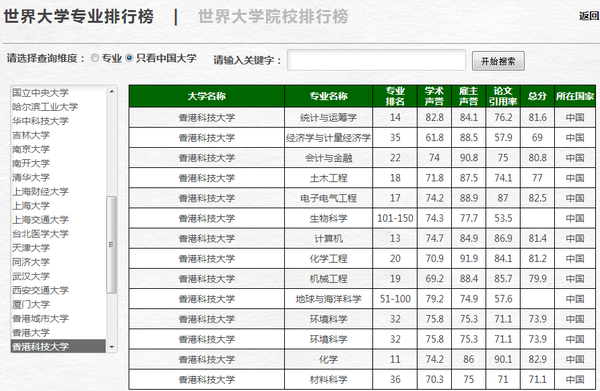
Task: Click the 土木工程 major cell
Action: tap(328, 178)
